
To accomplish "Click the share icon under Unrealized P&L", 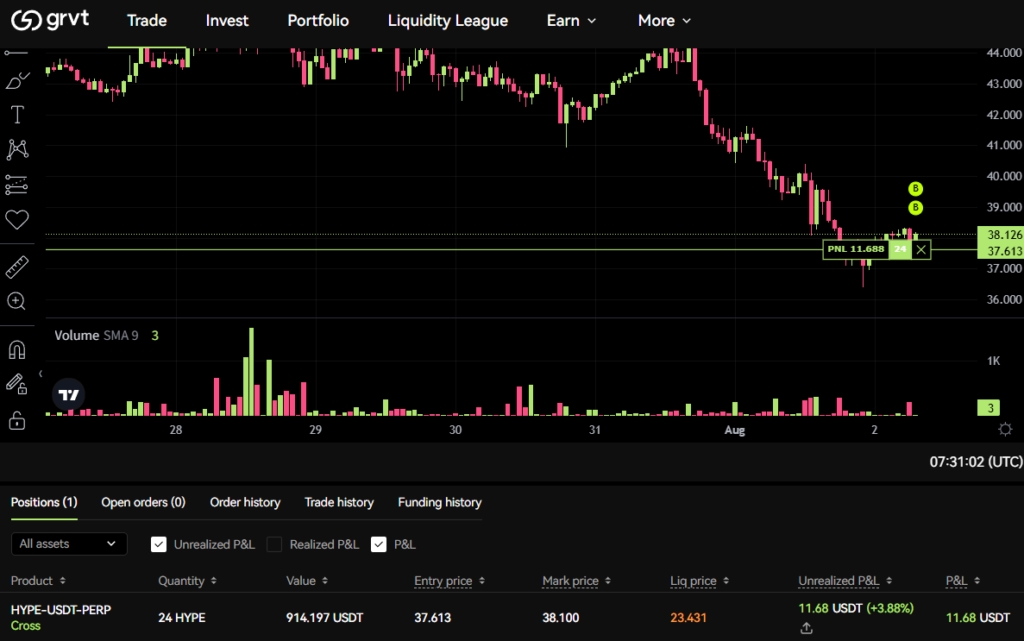I will (807, 628).
